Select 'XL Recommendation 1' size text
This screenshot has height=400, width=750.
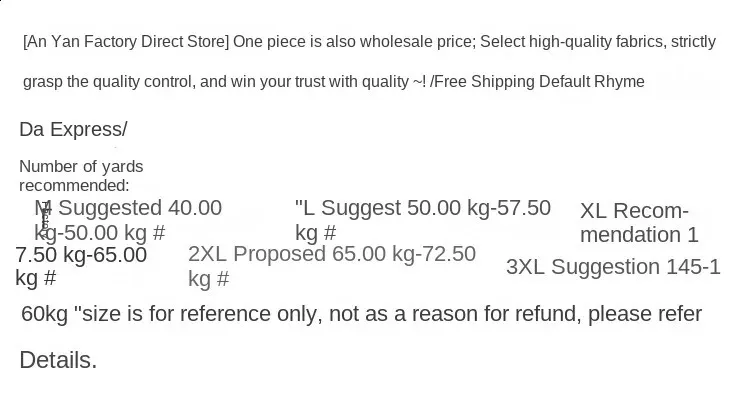tap(639, 222)
